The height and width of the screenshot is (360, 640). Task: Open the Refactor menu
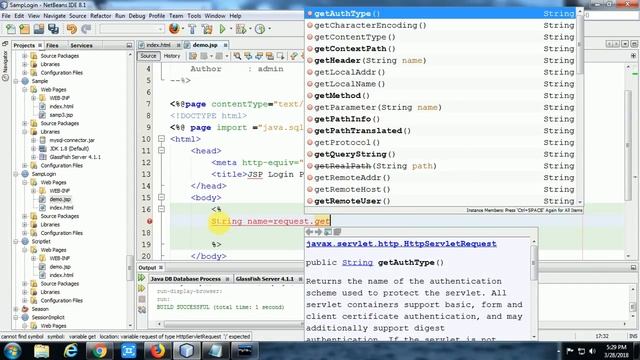coord(100,16)
